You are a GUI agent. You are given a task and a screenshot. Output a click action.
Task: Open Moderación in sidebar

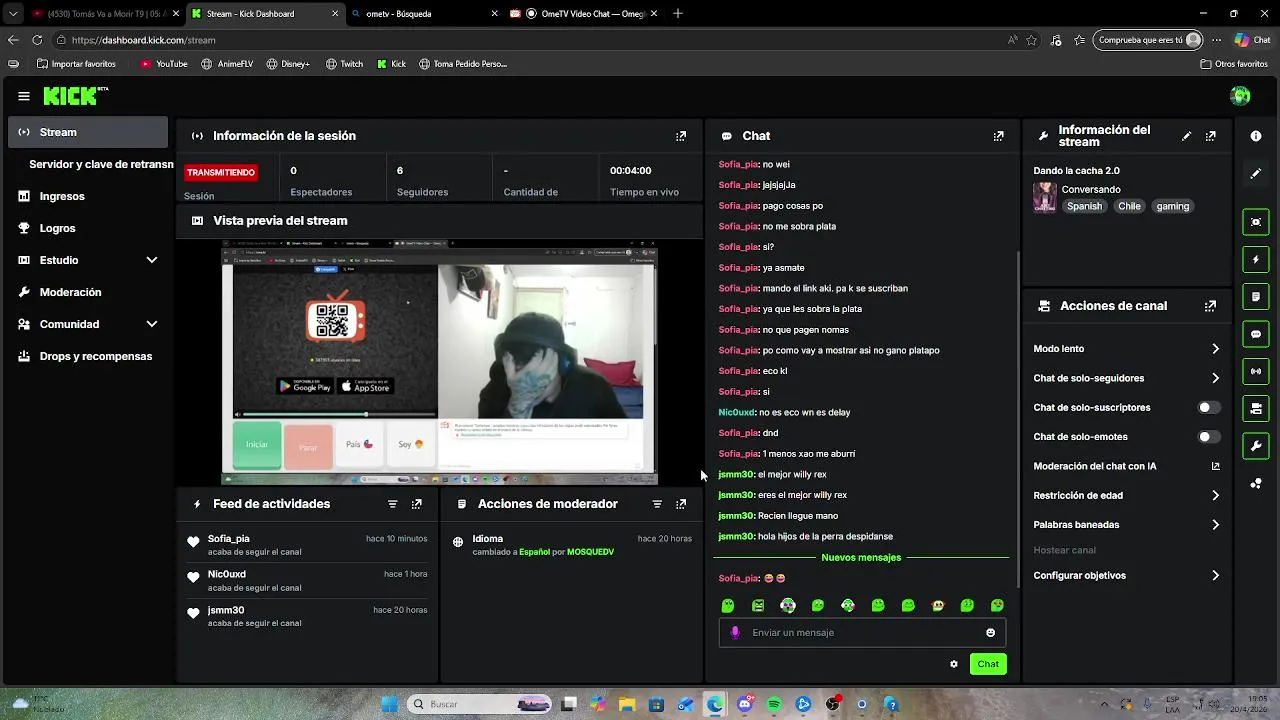[x=88, y=292]
